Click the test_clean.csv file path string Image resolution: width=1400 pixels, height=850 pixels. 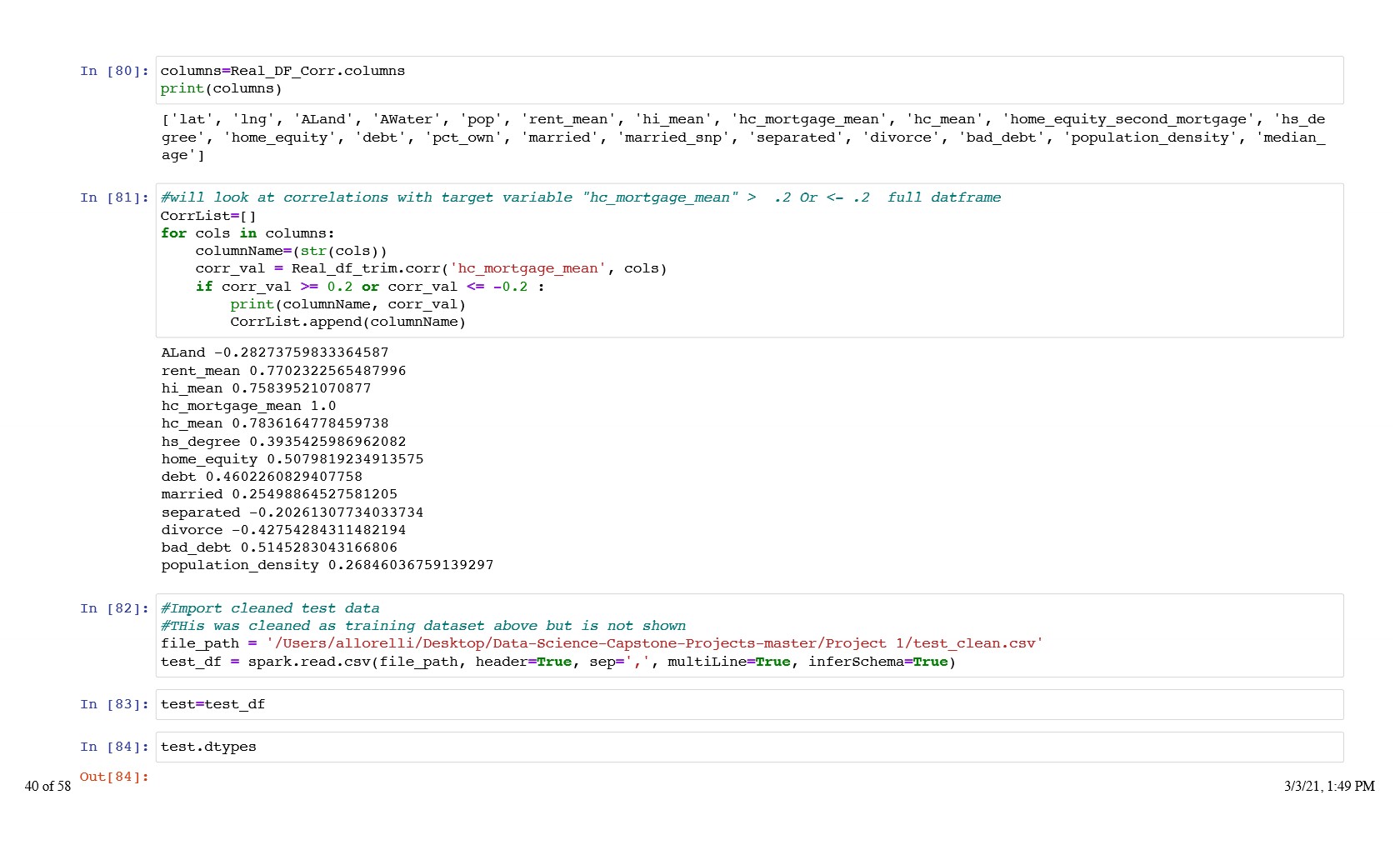click(x=654, y=643)
